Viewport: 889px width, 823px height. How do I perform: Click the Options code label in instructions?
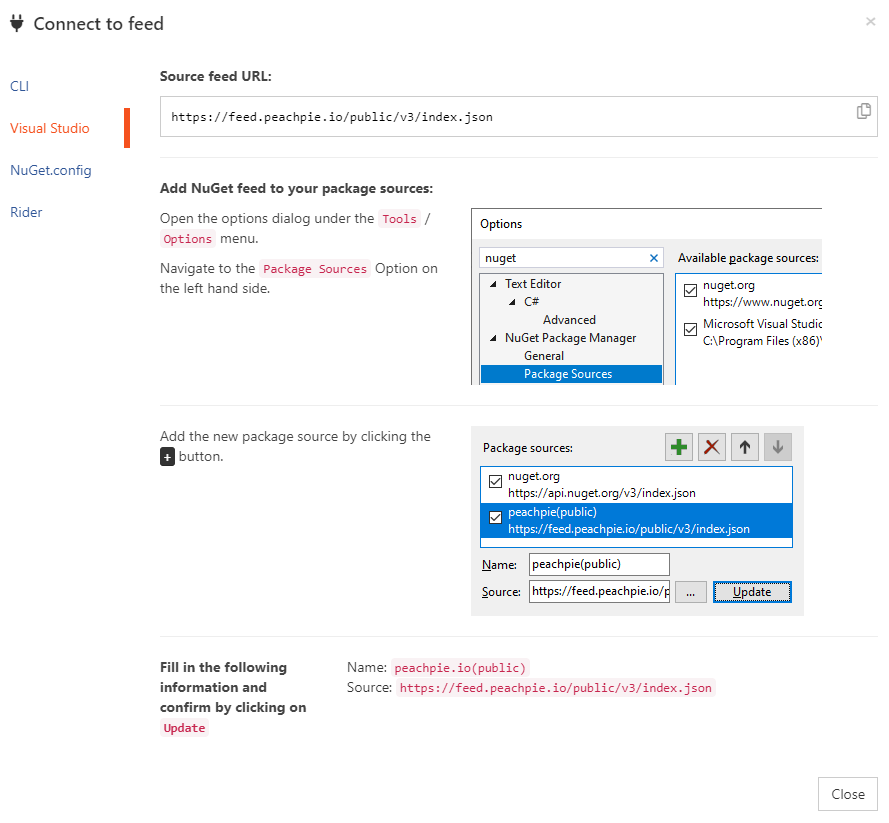[188, 239]
